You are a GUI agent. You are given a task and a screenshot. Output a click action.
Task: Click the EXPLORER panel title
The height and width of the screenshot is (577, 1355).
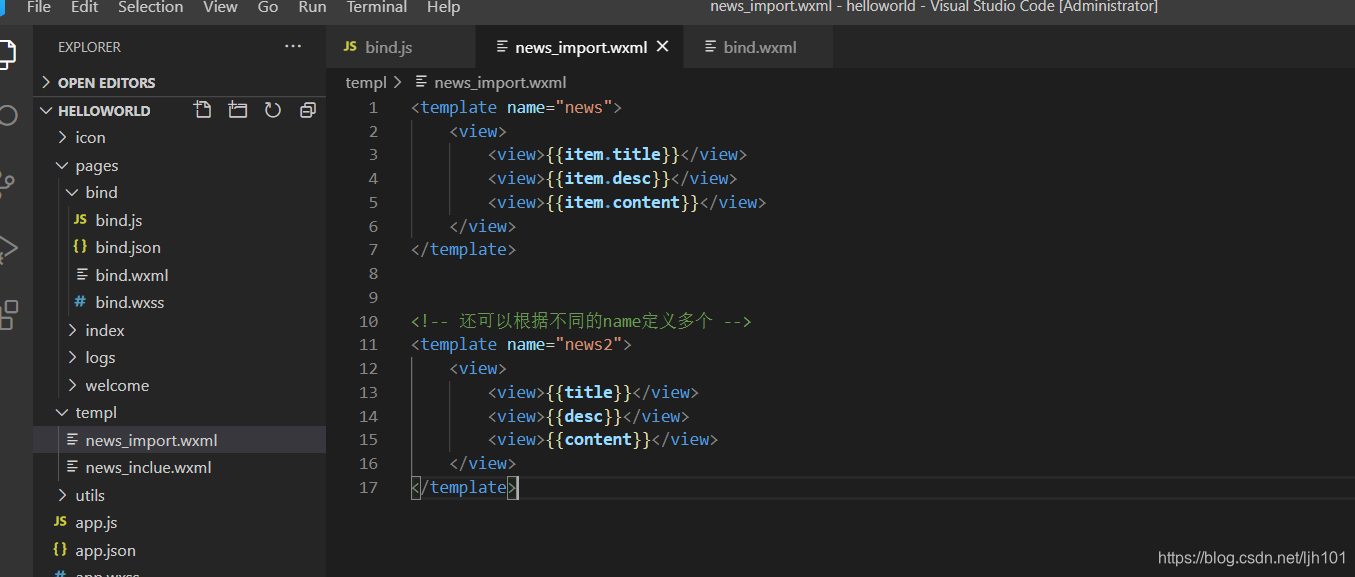pos(89,47)
